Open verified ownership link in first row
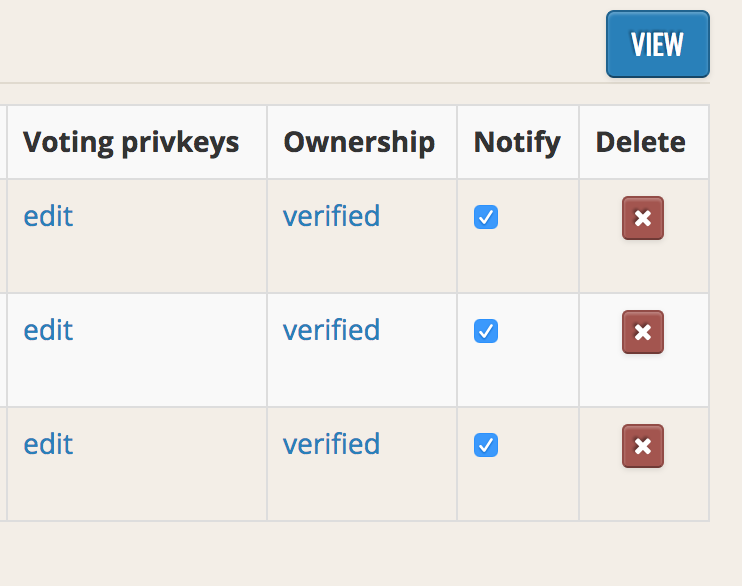 (331, 216)
